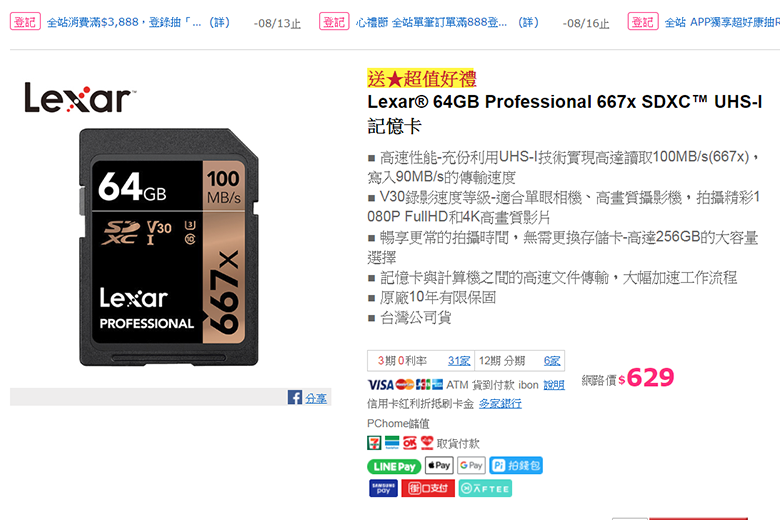Image resolution: width=780 pixels, height=520 pixels.
Task: Click the VISA card logo
Action: coord(381,385)
